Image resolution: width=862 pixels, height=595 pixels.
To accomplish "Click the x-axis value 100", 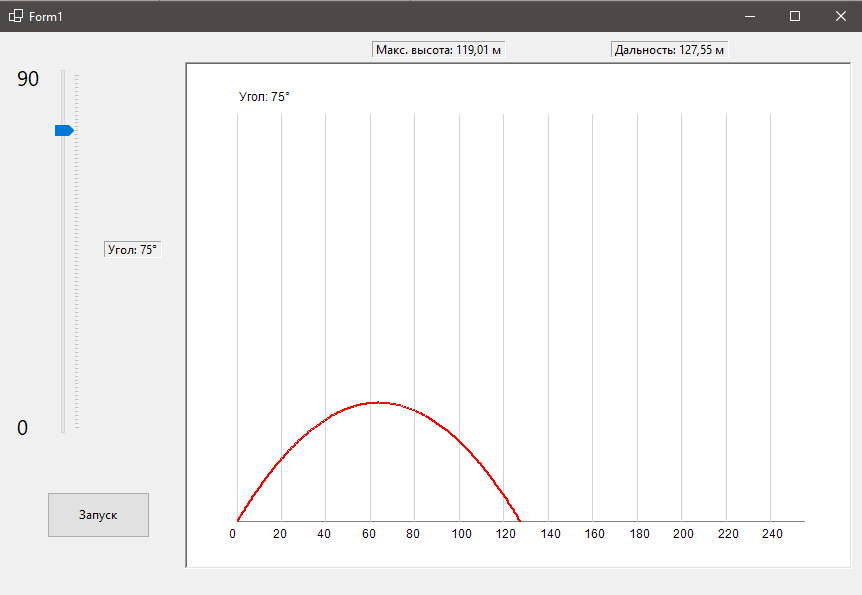I will tap(461, 534).
